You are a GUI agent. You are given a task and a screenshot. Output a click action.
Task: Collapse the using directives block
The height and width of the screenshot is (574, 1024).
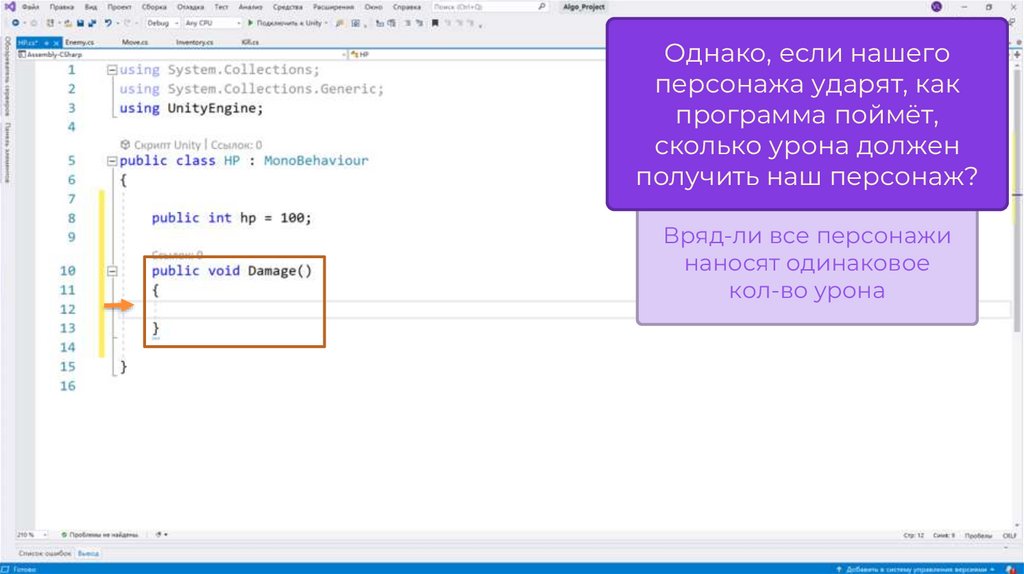coord(111,70)
